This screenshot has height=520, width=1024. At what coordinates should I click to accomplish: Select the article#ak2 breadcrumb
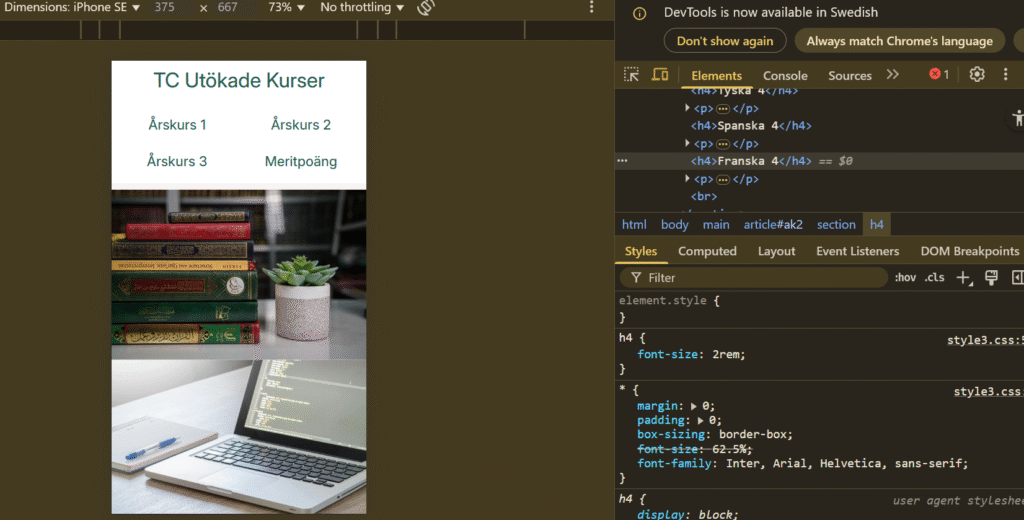coord(773,225)
